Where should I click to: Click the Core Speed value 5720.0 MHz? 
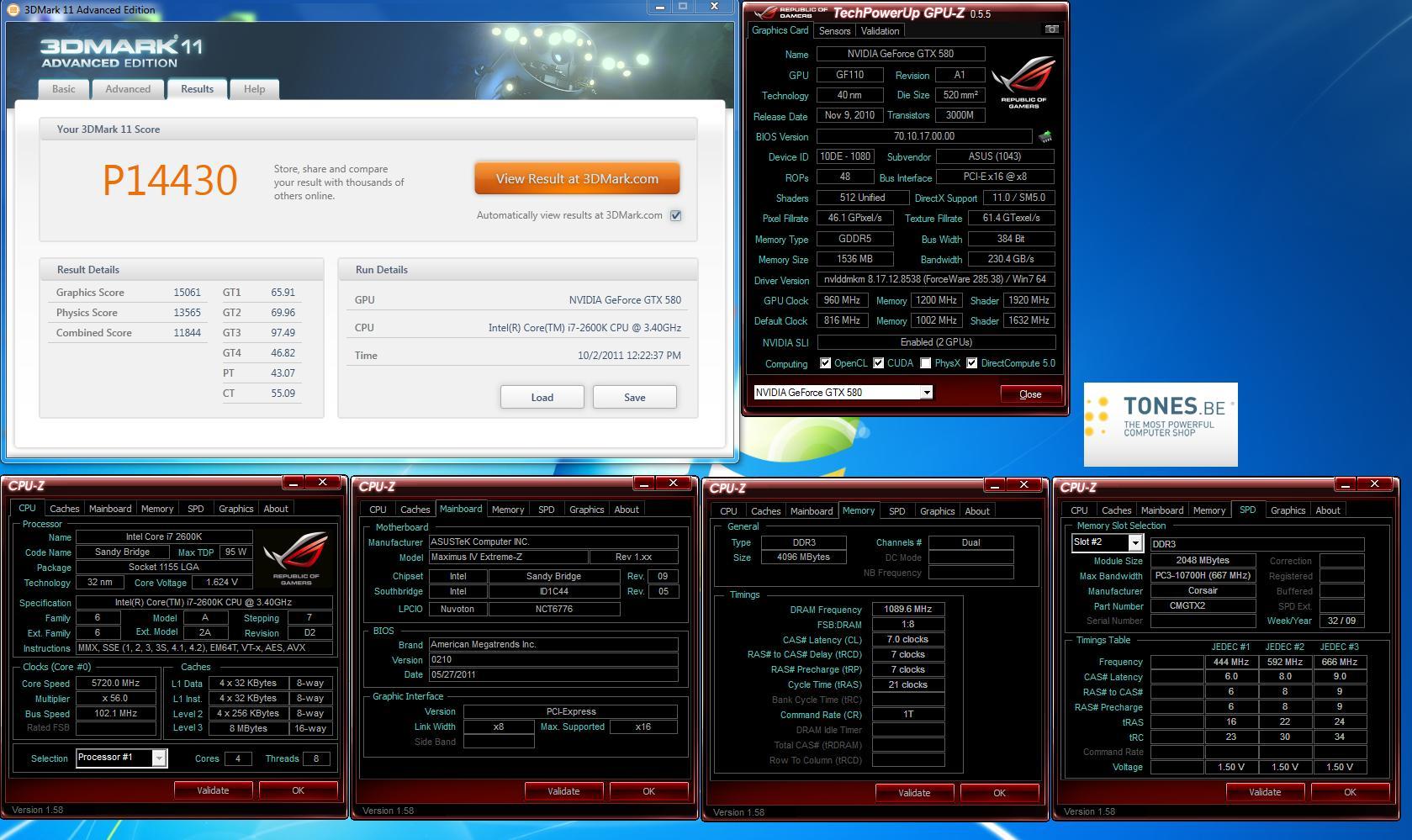[x=115, y=684]
